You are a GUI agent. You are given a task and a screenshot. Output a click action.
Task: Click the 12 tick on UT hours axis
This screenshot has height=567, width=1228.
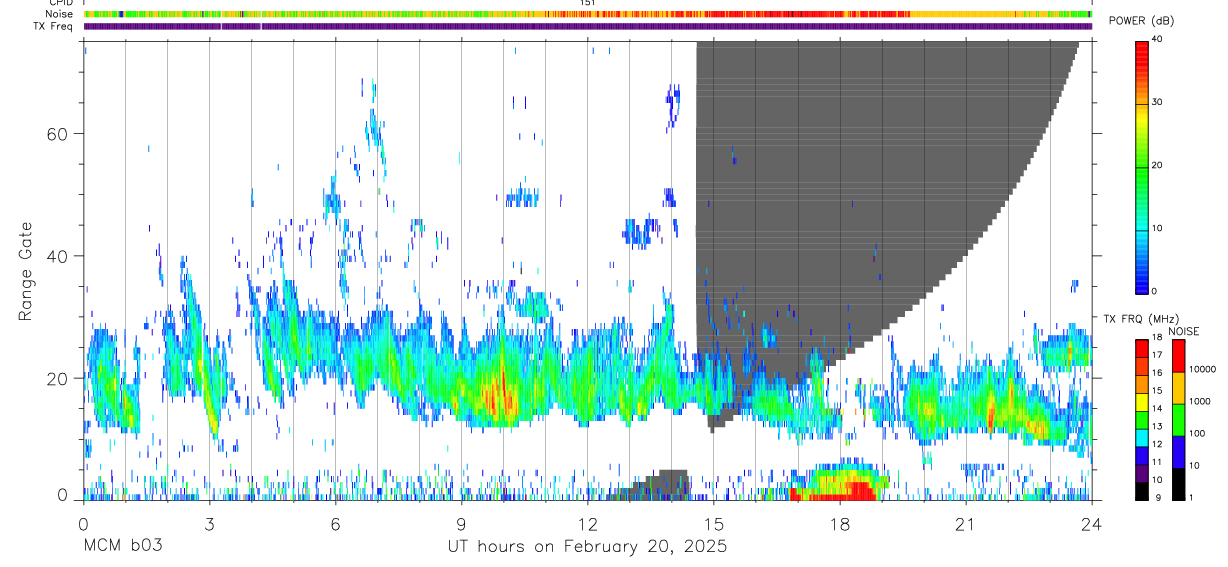point(587,523)
